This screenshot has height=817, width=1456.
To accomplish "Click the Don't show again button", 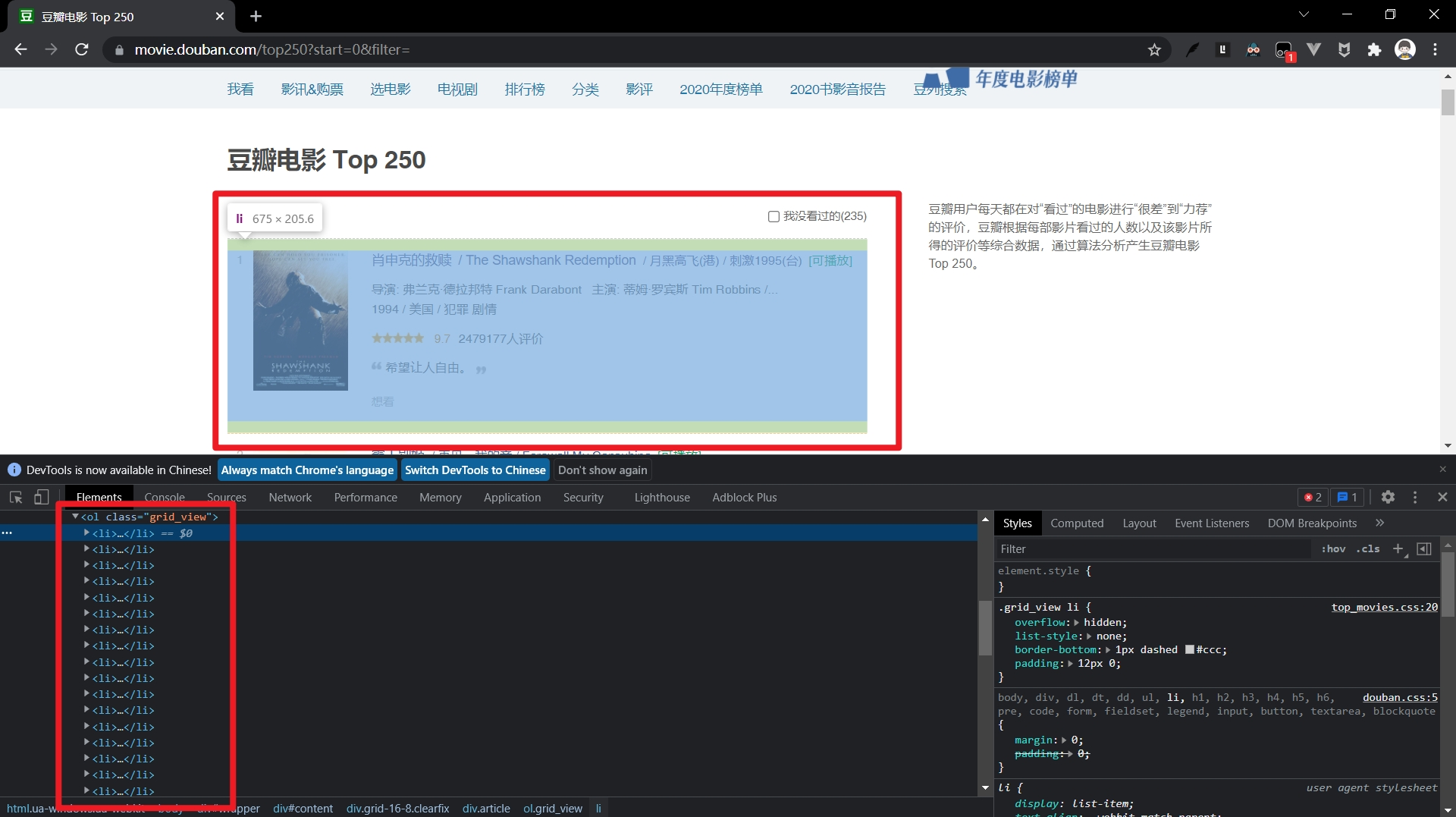I will (x=603, y=470).
